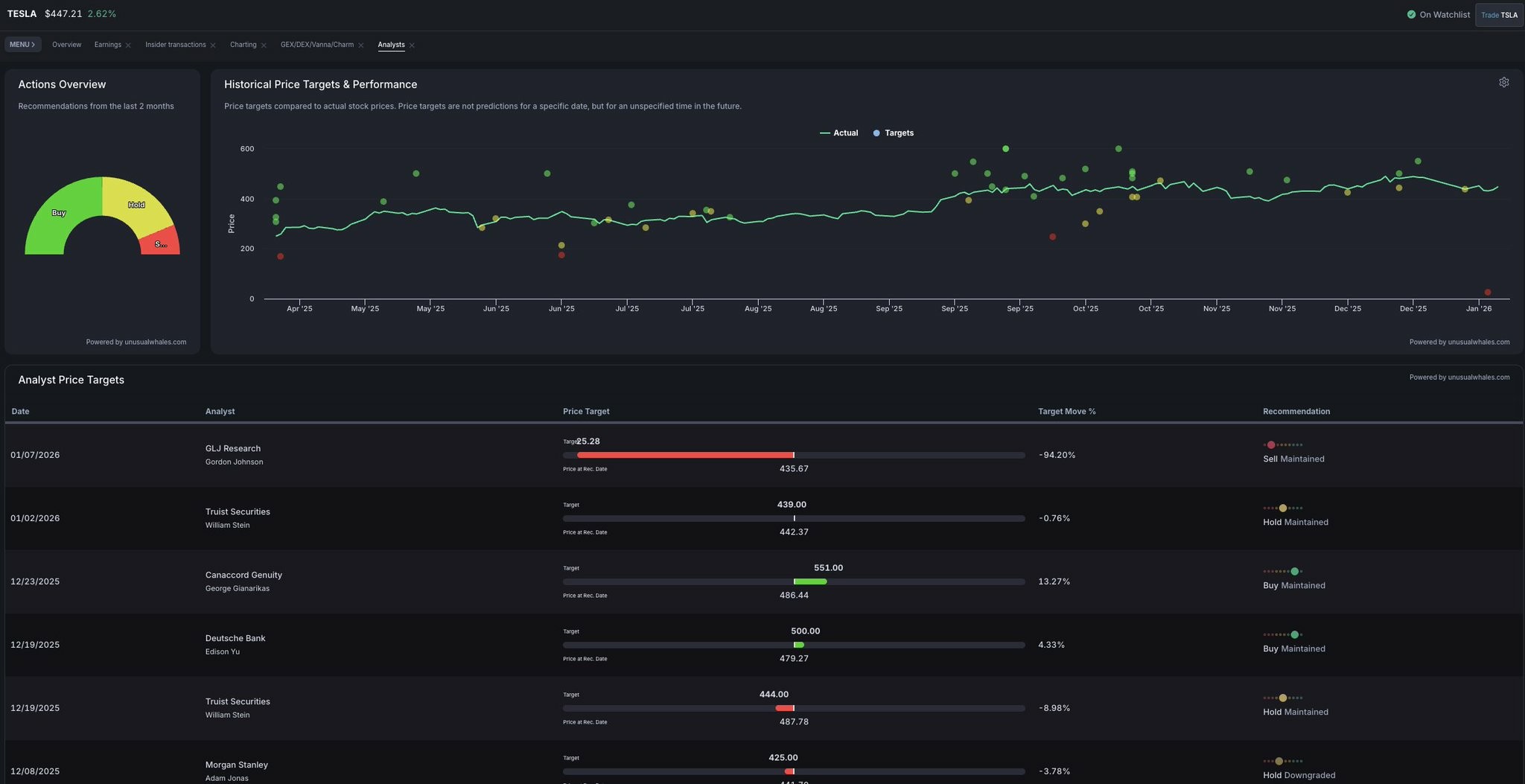Toggle the Targets series in chart legend

[x=893, y=133]
